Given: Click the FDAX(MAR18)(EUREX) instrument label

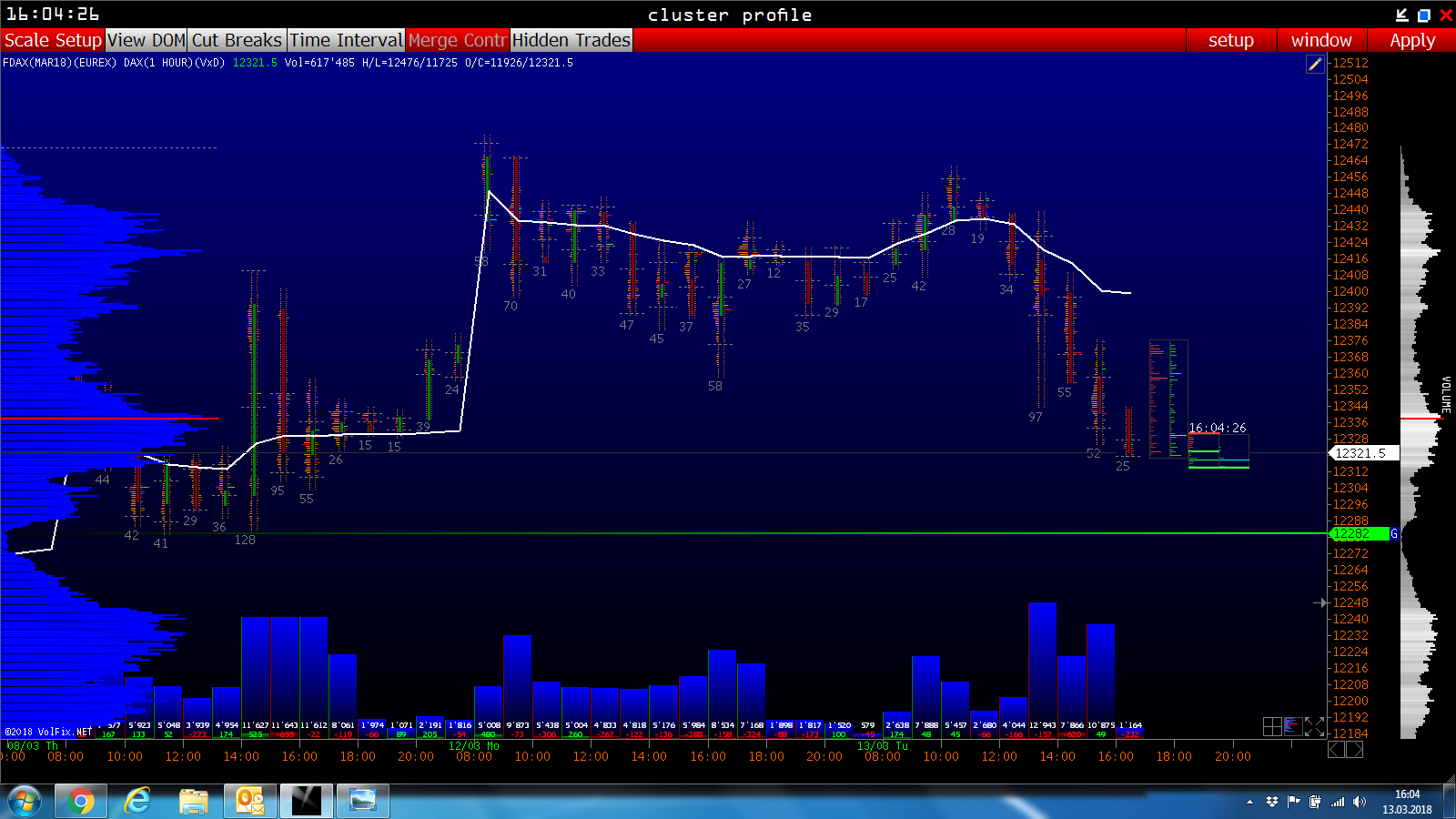Looking at the screenshot, I should point(60,63).
